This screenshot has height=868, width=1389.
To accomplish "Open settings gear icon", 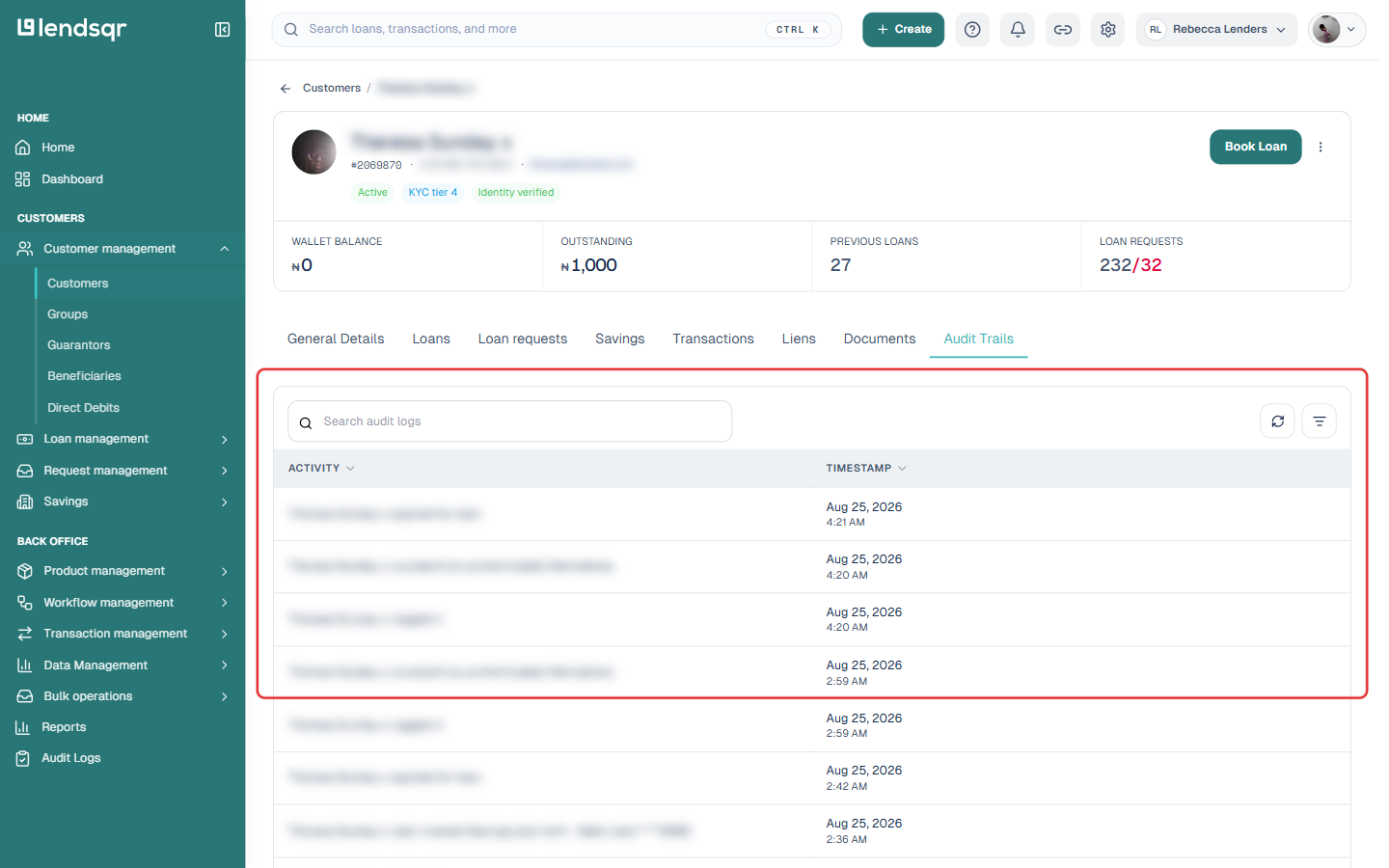I will coord(1108,30).
